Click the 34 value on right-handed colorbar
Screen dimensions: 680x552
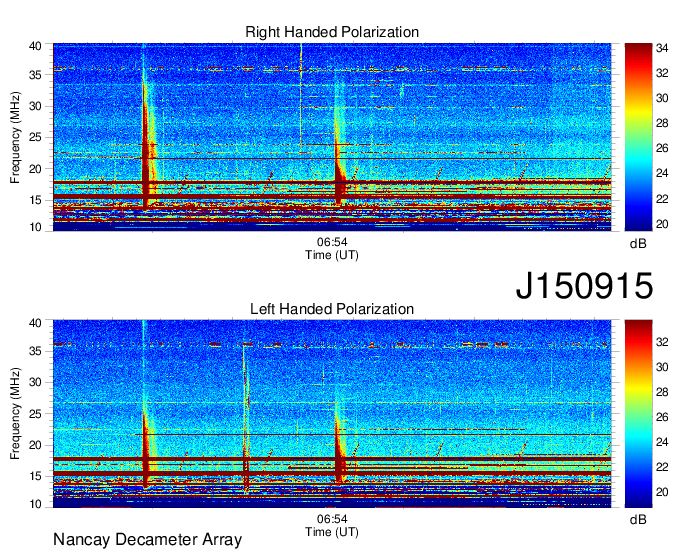(662, 48)
